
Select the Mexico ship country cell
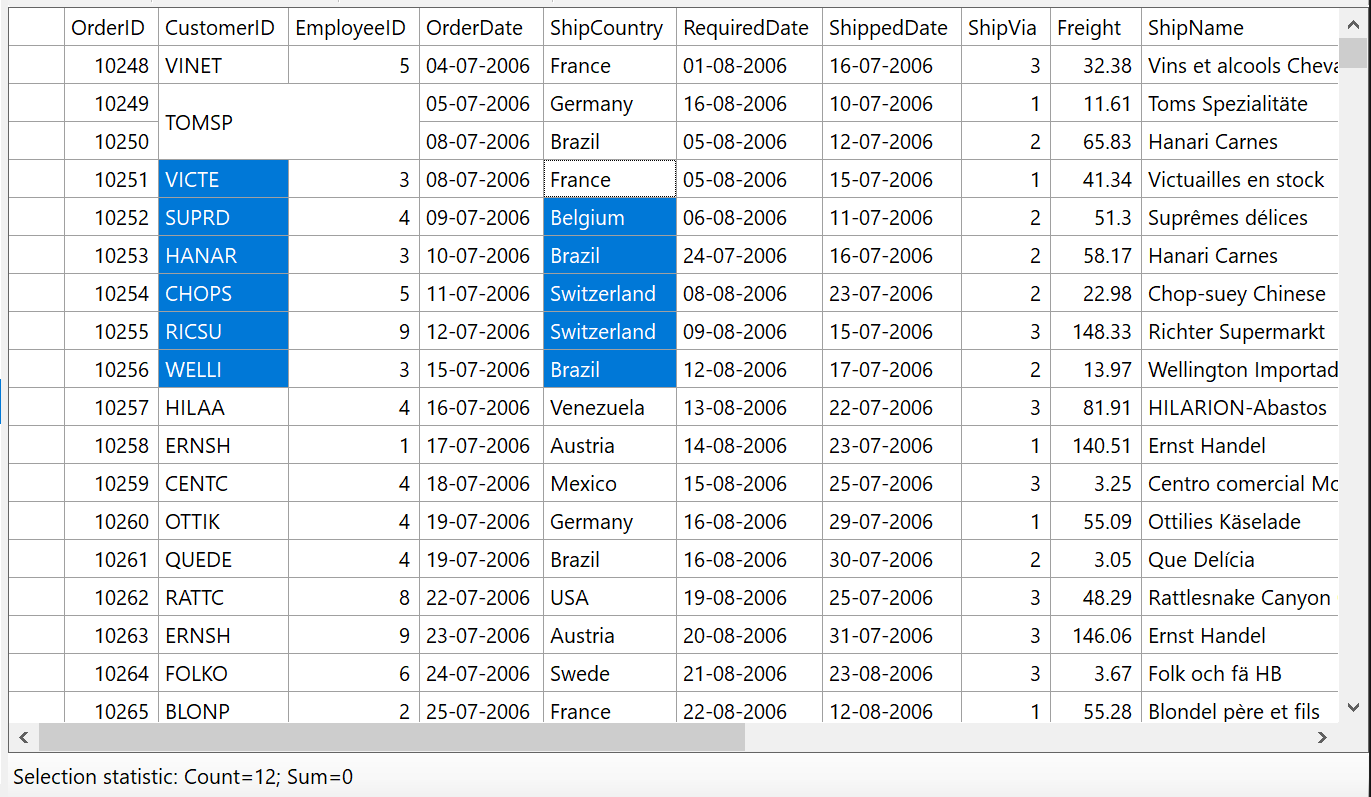[610, 484]
